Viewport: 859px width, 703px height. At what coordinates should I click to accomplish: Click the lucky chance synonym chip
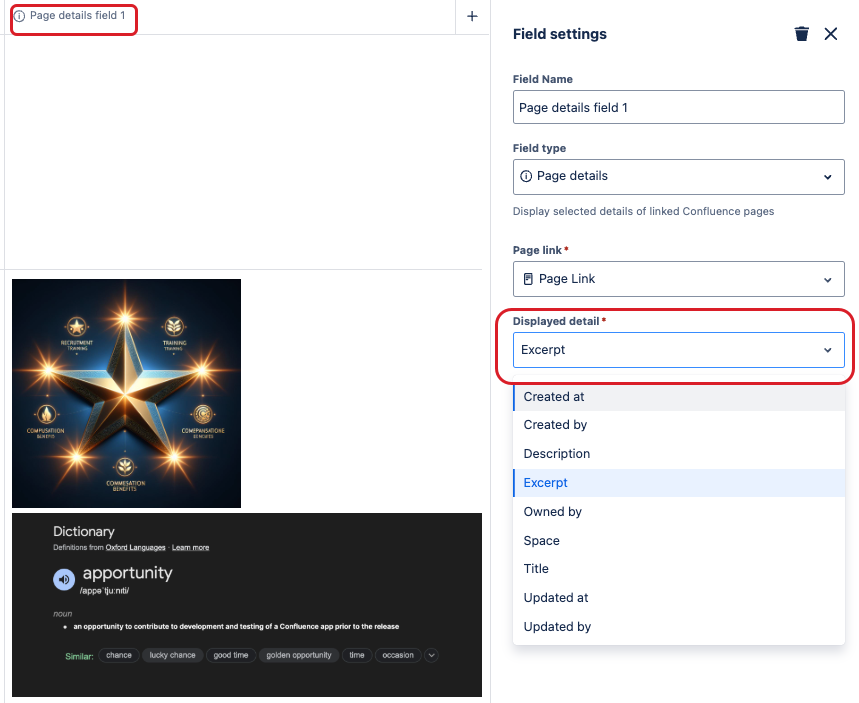[173, 655]
